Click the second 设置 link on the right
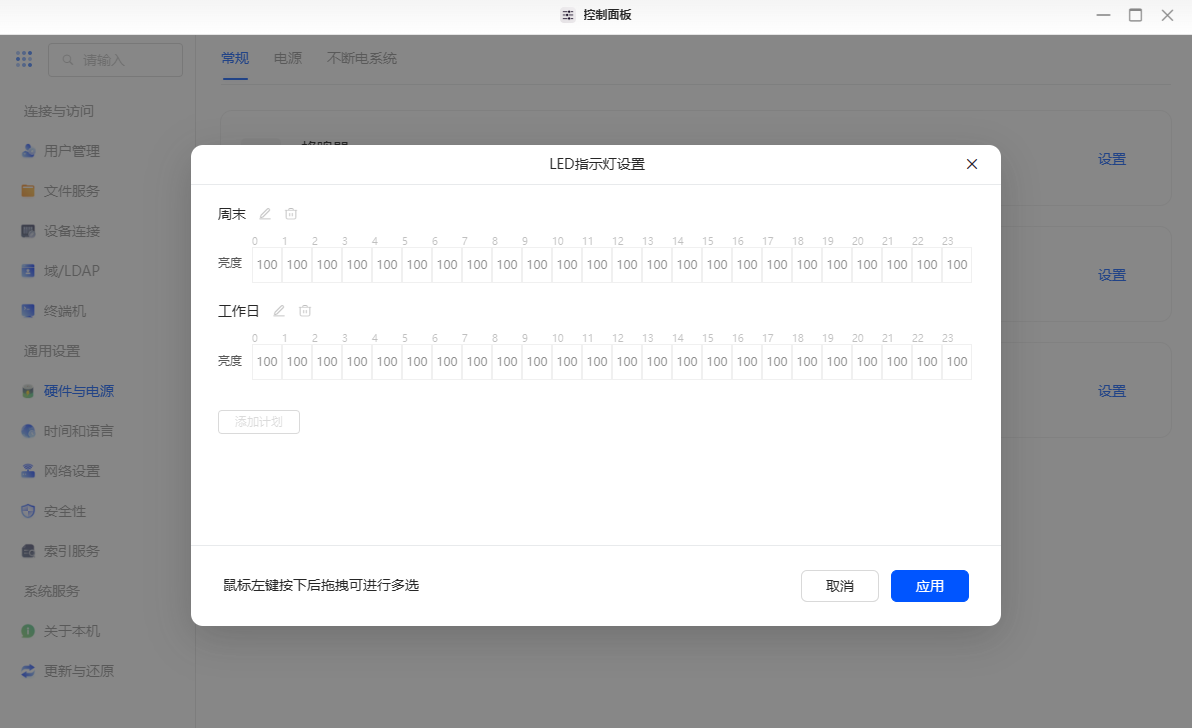1192x728 pixels. [x=1111, y=275]
